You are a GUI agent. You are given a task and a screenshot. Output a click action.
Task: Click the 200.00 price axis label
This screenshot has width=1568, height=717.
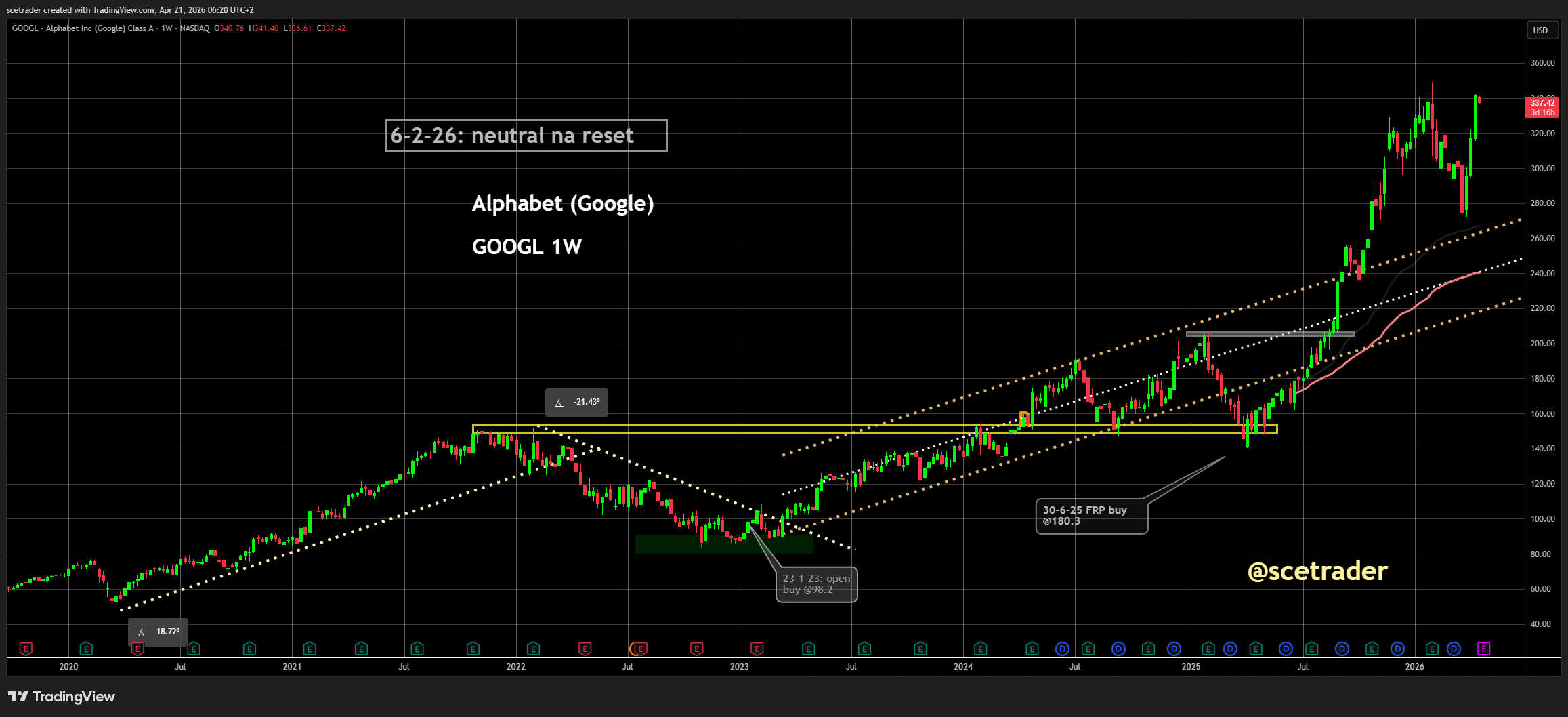pos(1542,344)
